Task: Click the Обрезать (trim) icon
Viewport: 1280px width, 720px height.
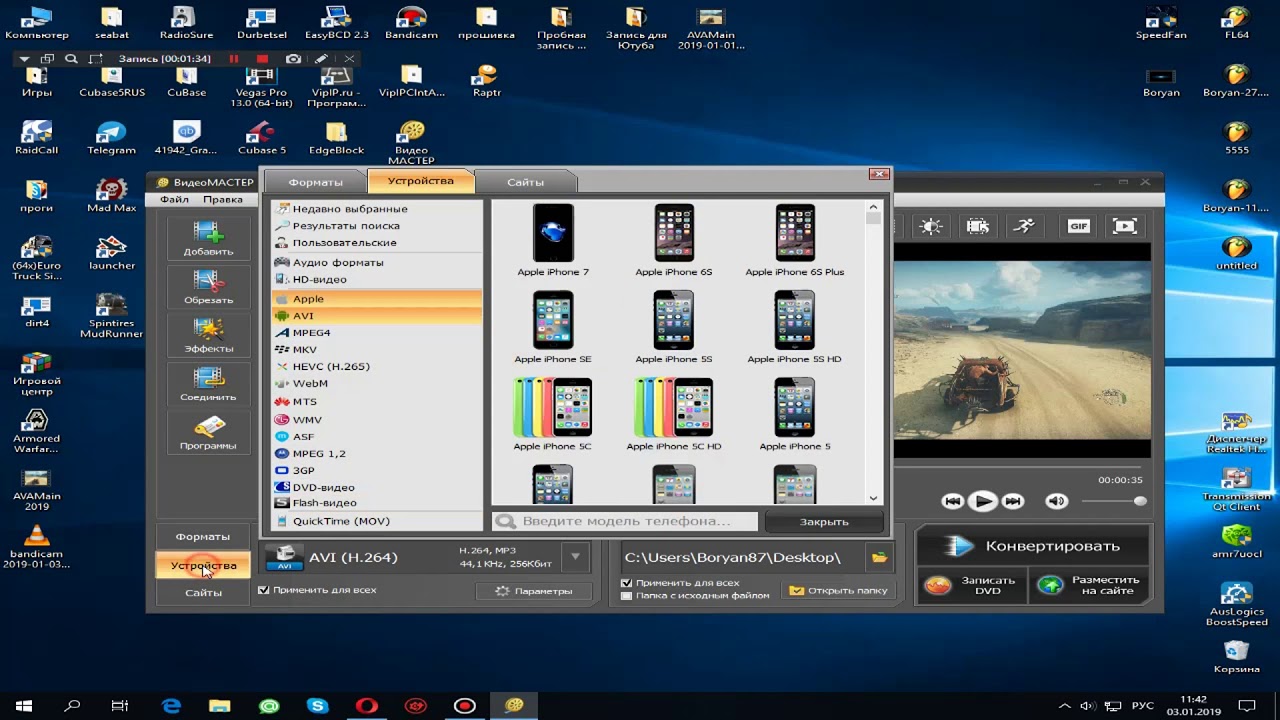Action: click(x=208, y=288)
